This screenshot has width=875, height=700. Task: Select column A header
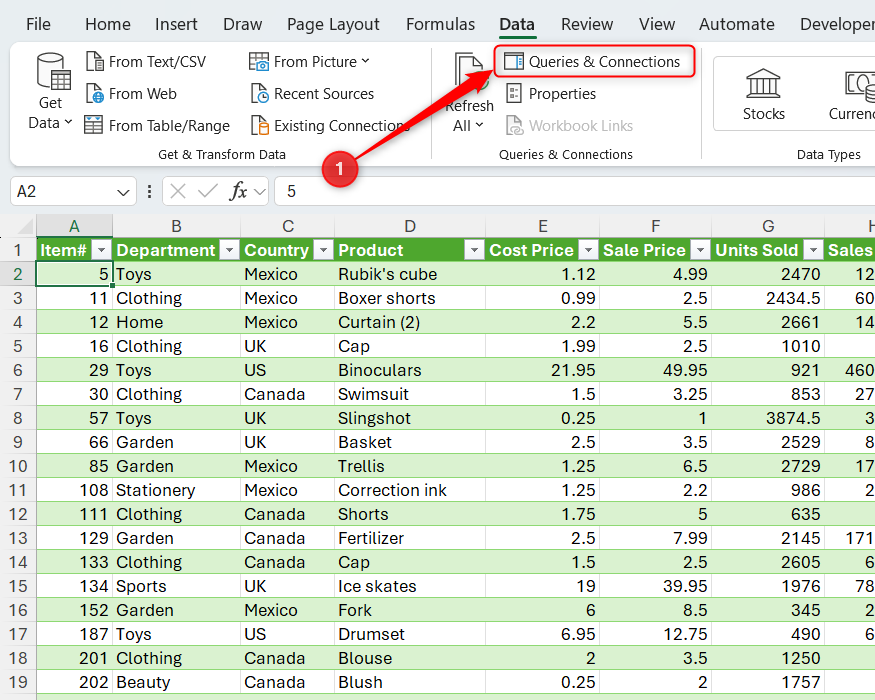tap(74, 226)
